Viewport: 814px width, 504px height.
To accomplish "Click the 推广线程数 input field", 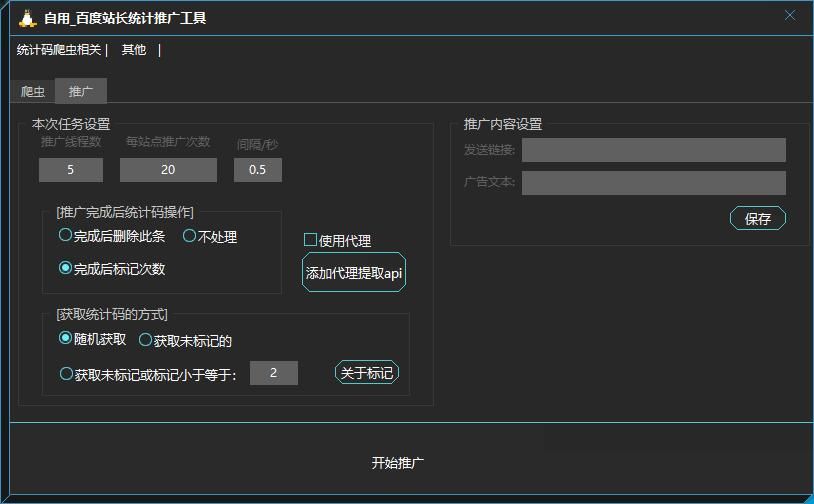I will pyautogui.click(x=71, y=170).
